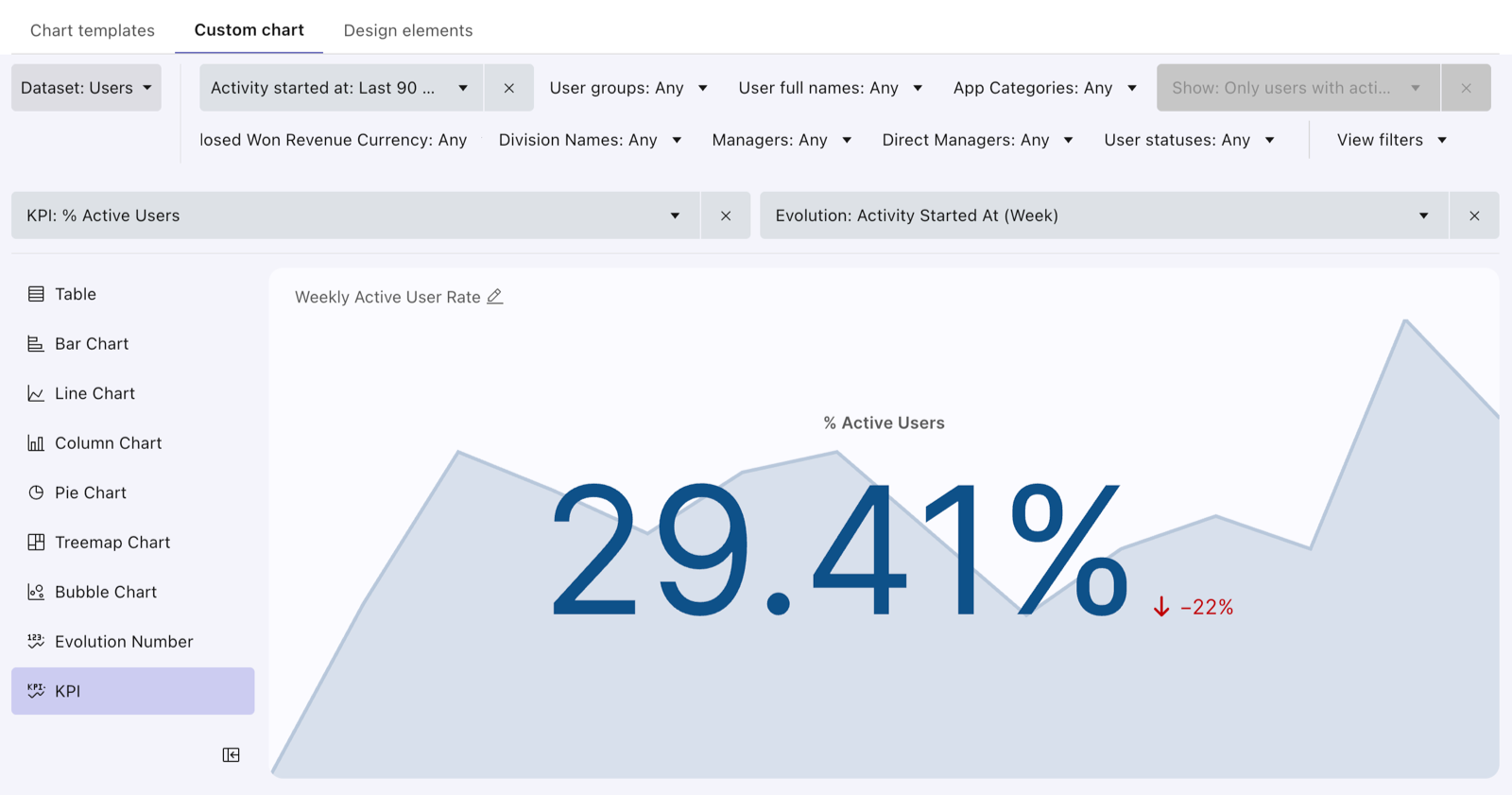This screenshot has height=795, width=1512.
Task: Click the Table chart type icon
Action: pos(36,294)
